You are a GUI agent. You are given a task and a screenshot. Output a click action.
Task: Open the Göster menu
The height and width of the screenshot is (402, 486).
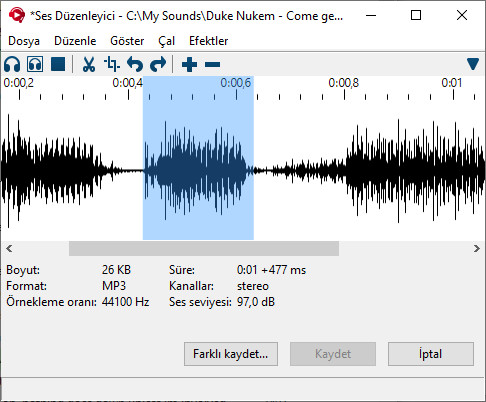click(127, 41)
